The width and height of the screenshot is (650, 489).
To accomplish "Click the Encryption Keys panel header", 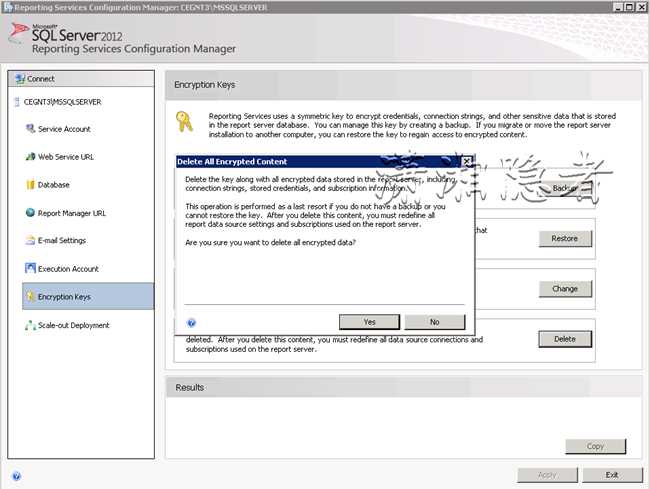I will 403,85.
